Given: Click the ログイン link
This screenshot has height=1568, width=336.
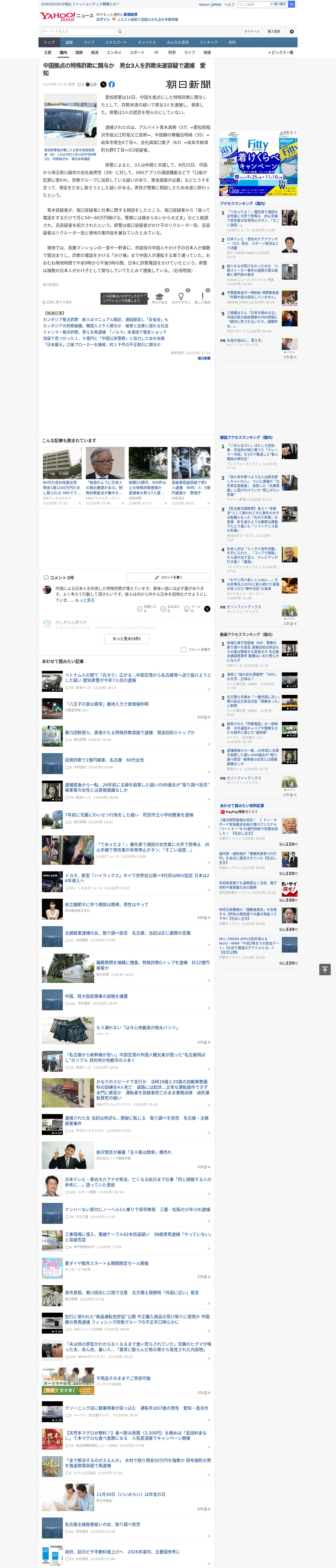Looking at the screenshot, I should coord(103,20).
